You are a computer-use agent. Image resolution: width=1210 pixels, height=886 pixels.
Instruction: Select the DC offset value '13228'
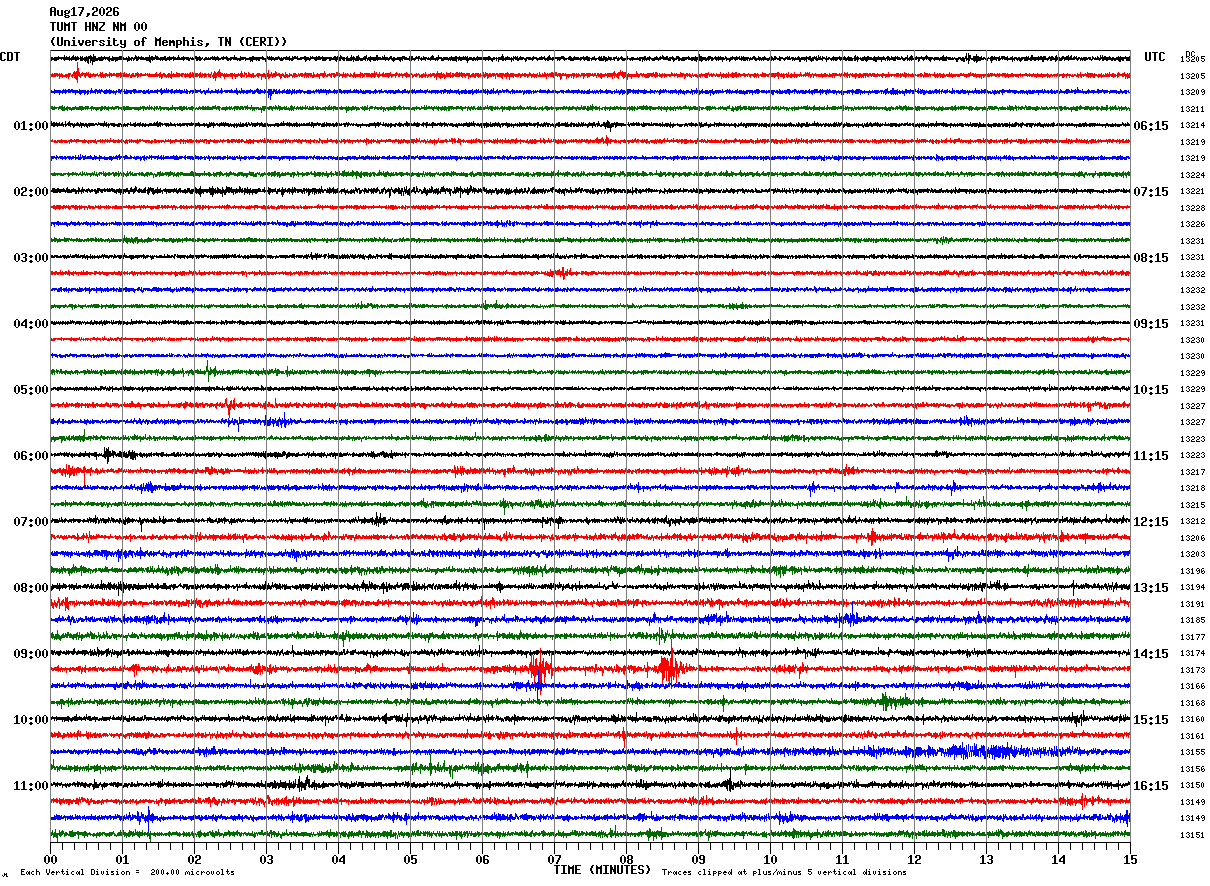point(1192,208)
